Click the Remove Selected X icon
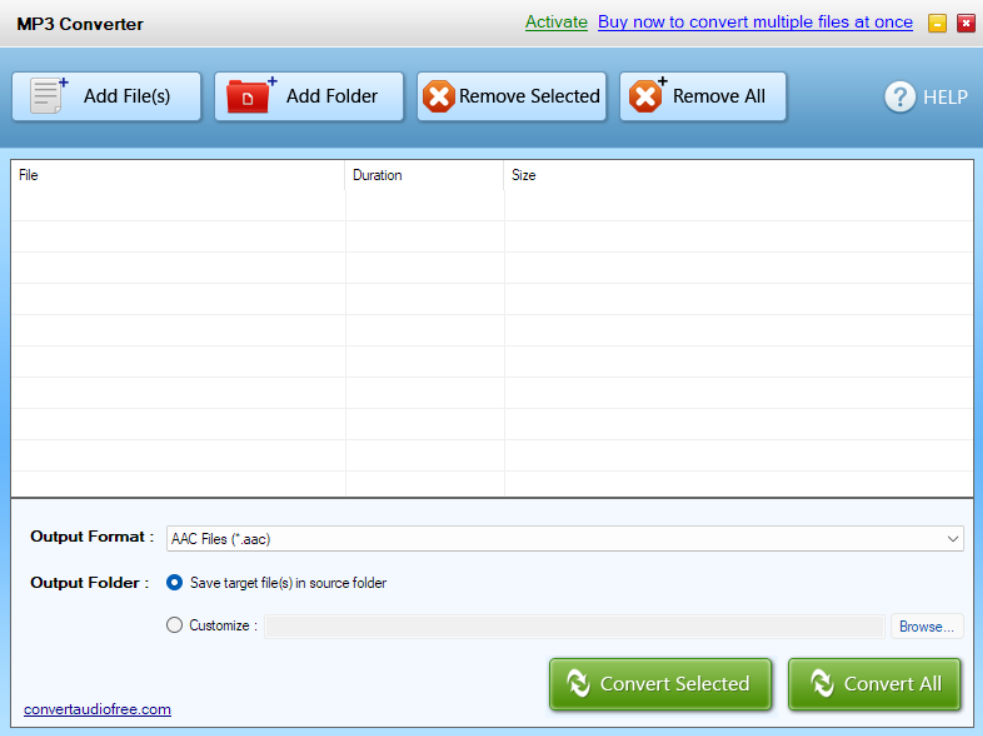The height and width of the screenshot is (736, 983). tap(438, 97)
